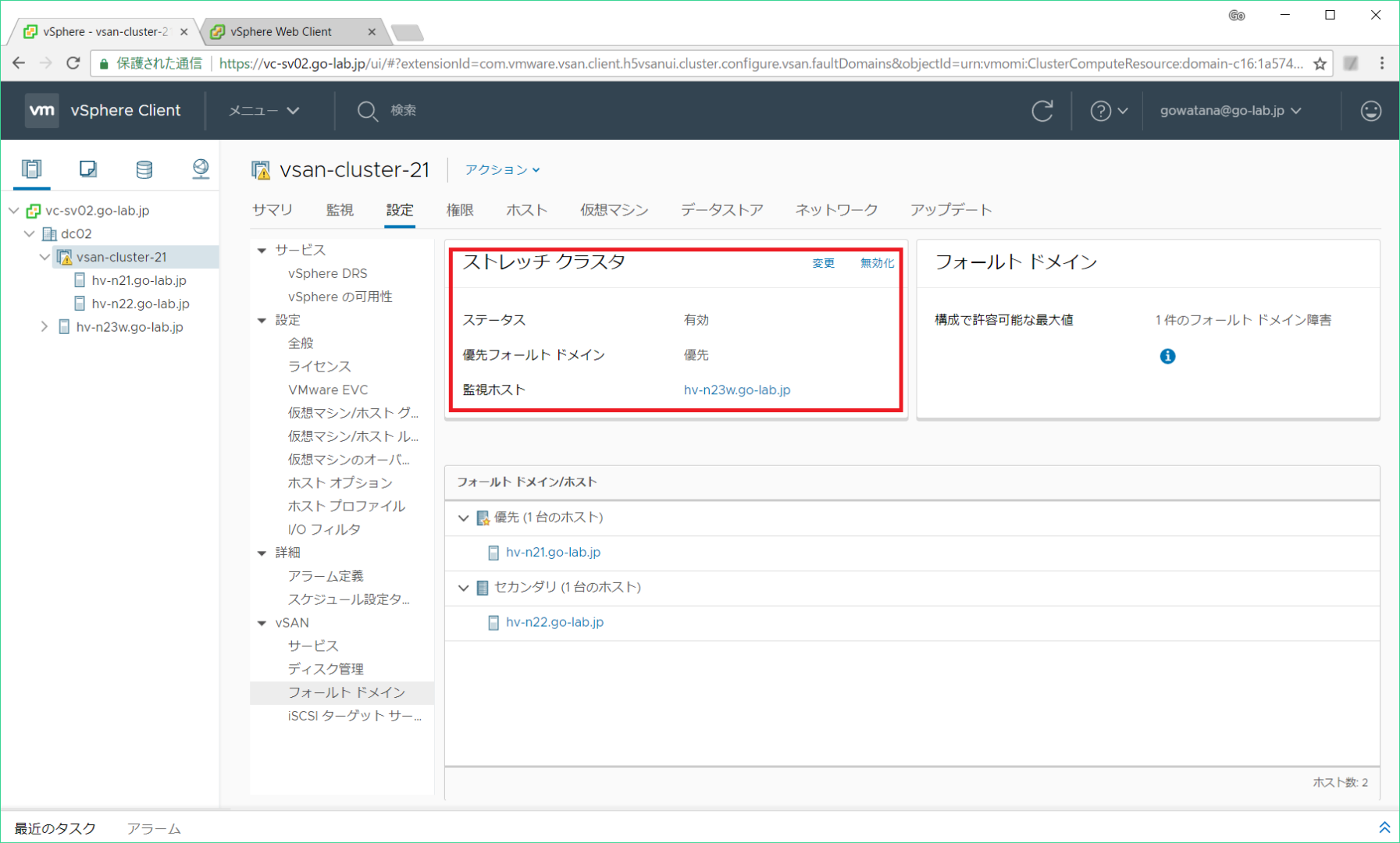1400x843 pixels.
Task: Open witness host link hv-n23w.go-lab.jp
Action: click(737, 389)
